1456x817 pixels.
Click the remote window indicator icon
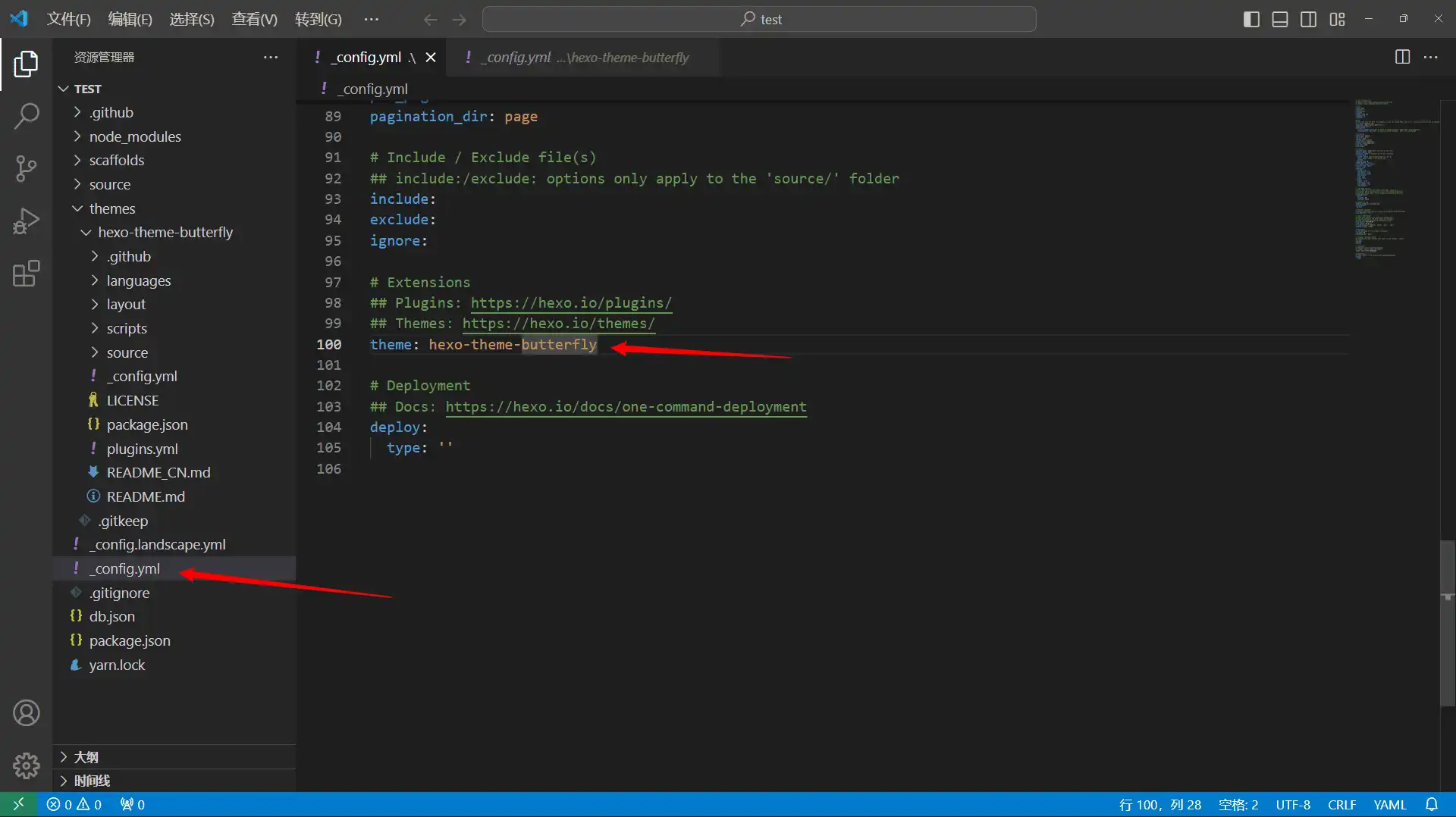click(18, 804)
